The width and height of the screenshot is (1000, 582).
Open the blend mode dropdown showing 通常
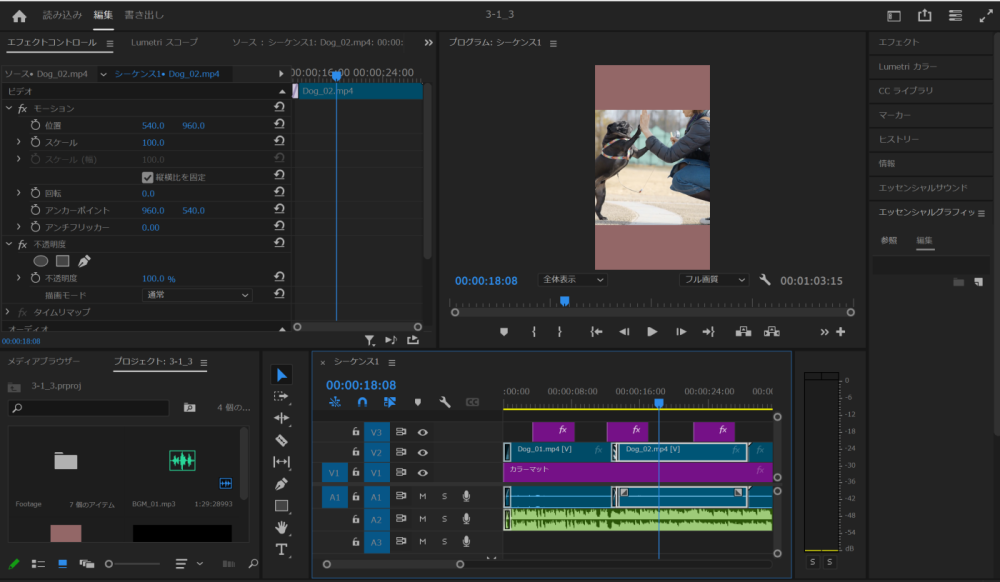tap(197, 295)
